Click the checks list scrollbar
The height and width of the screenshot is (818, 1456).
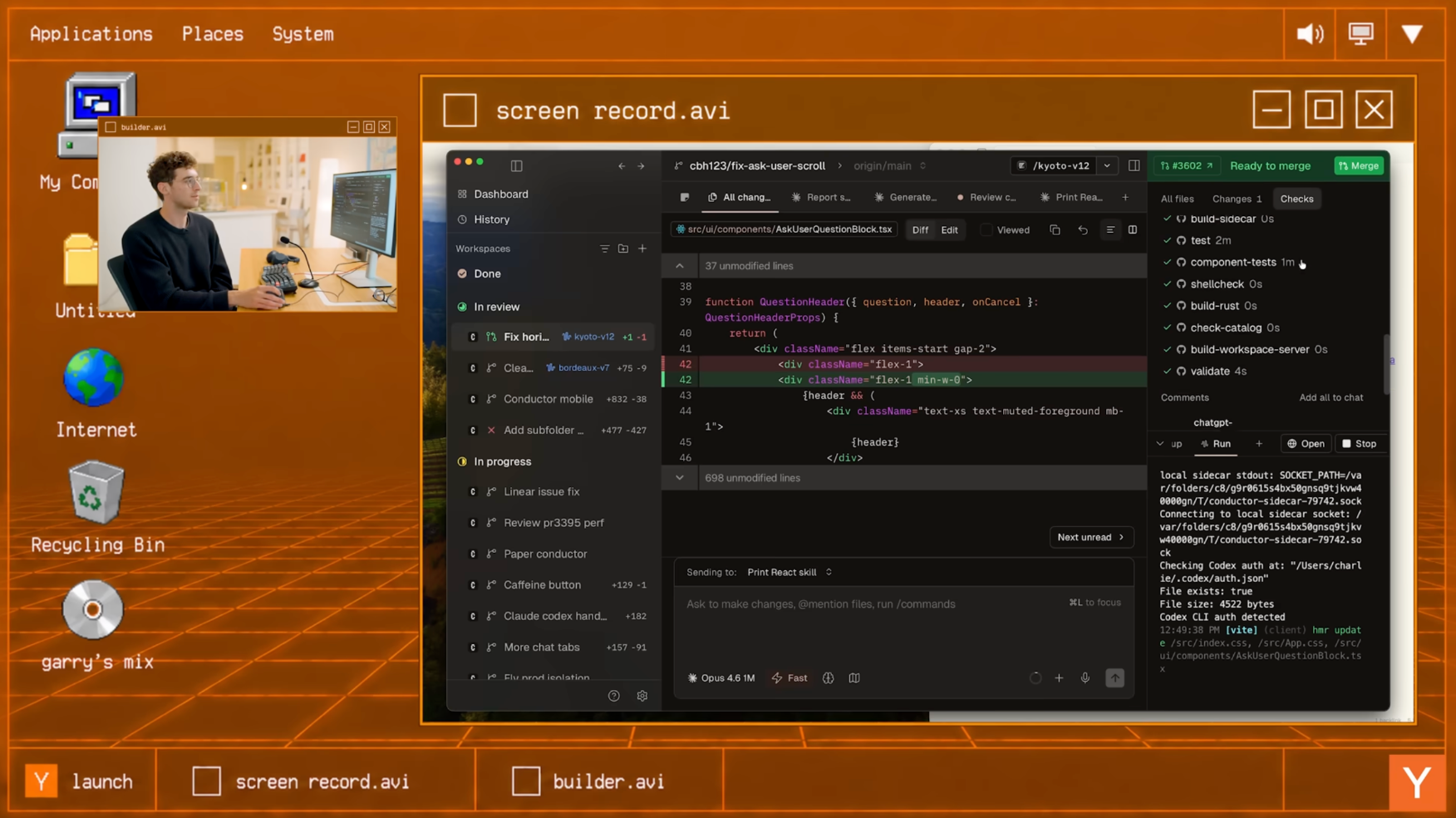pos(1385,363)
